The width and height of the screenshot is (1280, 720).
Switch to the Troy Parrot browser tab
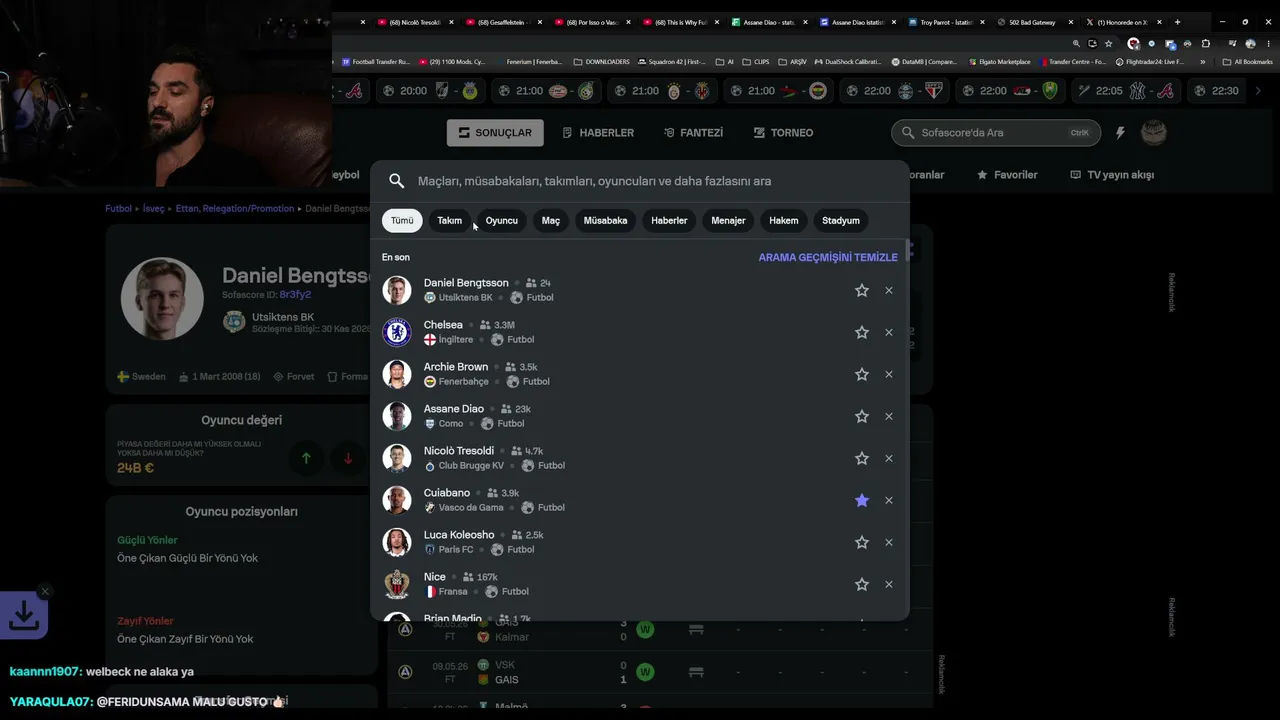[946, 22]
